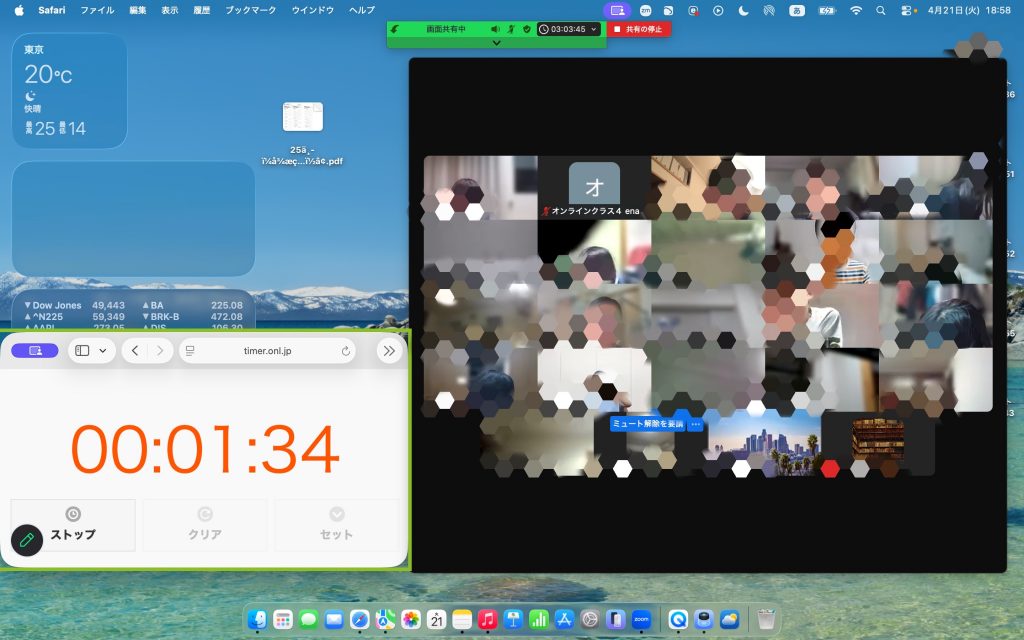The height and width of the screenshot is (640, 1024).
Task: Click the green annotation pencil button
Action: click(27, 540)
